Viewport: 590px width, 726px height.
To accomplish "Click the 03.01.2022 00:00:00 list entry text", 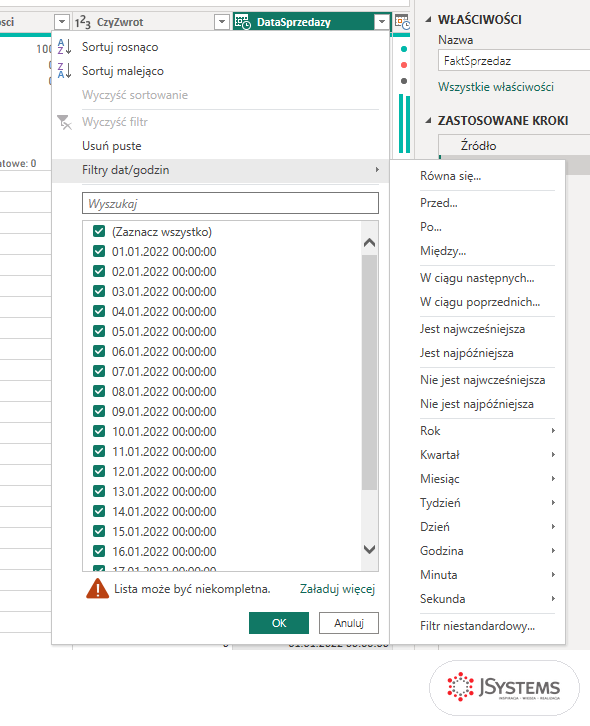I will [x=164, y=291].
